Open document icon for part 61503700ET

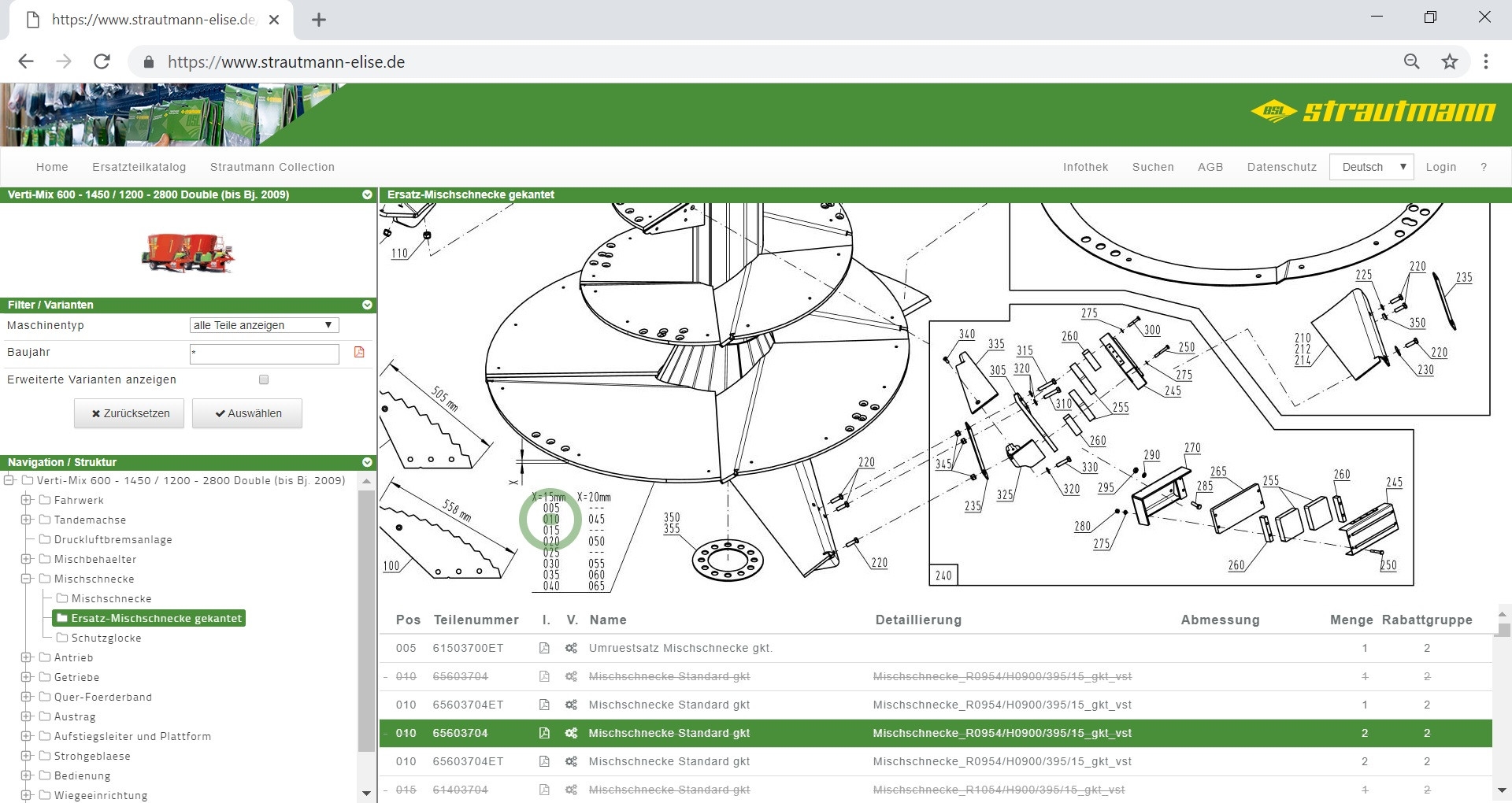pyautogui.click(x=544, y=648)
